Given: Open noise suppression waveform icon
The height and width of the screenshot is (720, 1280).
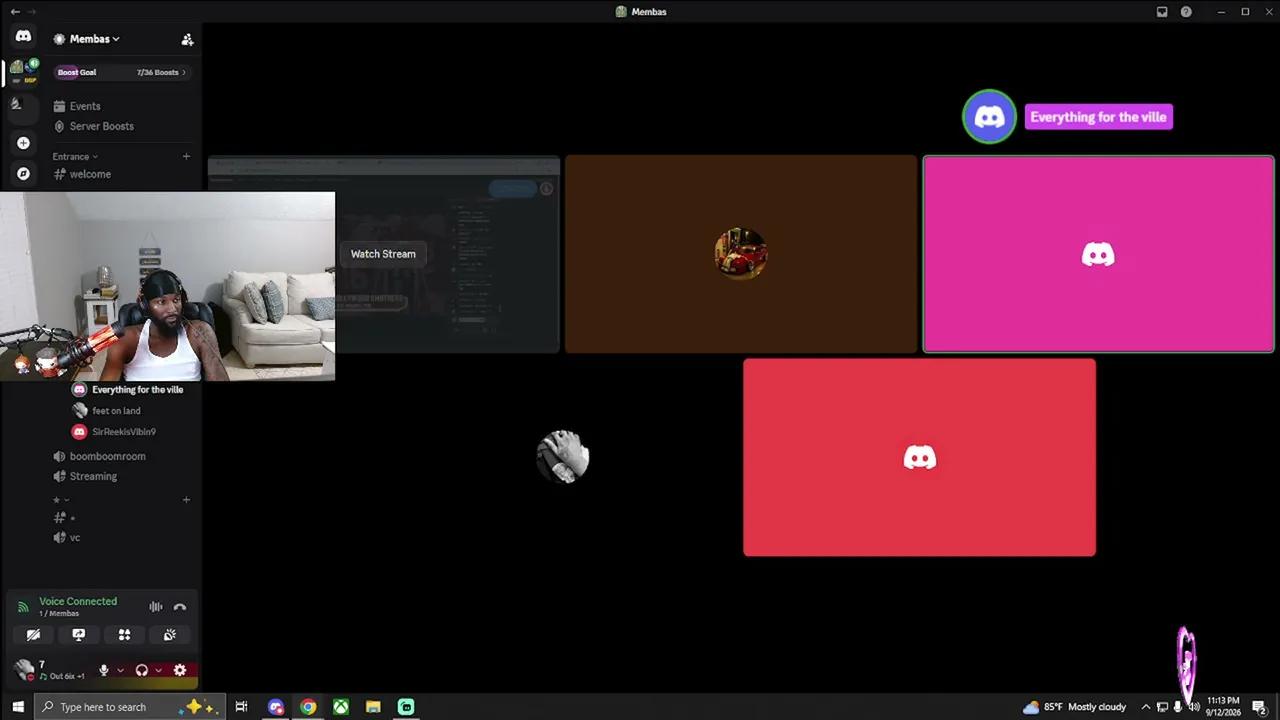Looking at the screenshot, I should 156,607.
